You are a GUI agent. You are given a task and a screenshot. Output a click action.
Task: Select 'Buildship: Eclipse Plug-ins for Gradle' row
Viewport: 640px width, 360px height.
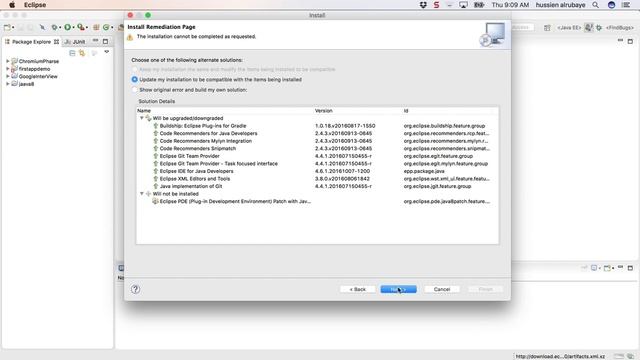click(317, 126)
